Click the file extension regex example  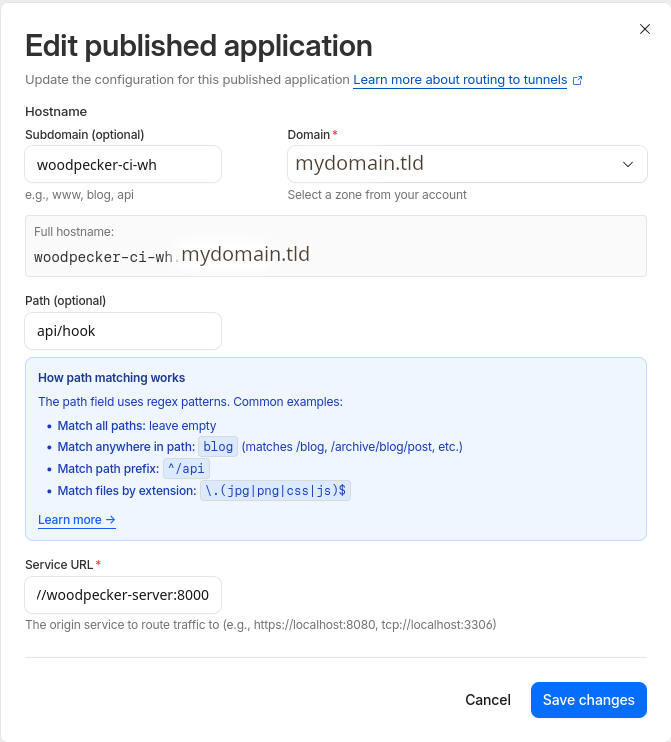click(275, 490)
